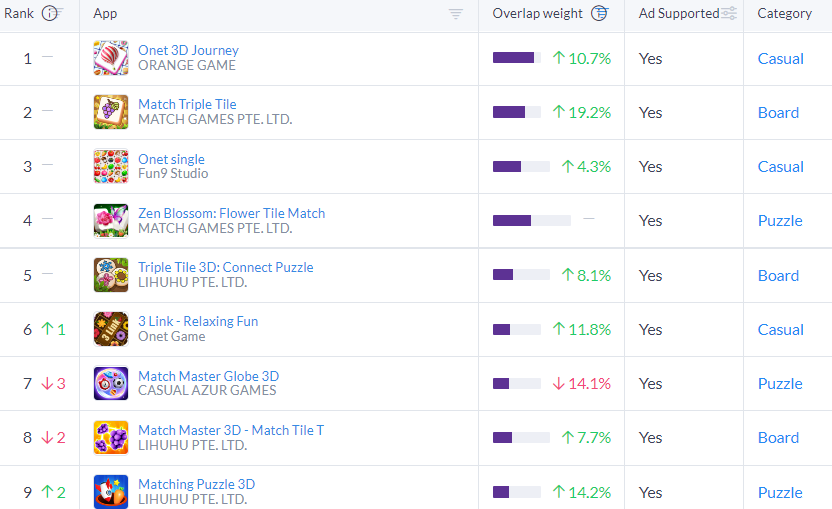
Task: Click the Onet 3D Journey app icon
Action: tap(111, 58)
